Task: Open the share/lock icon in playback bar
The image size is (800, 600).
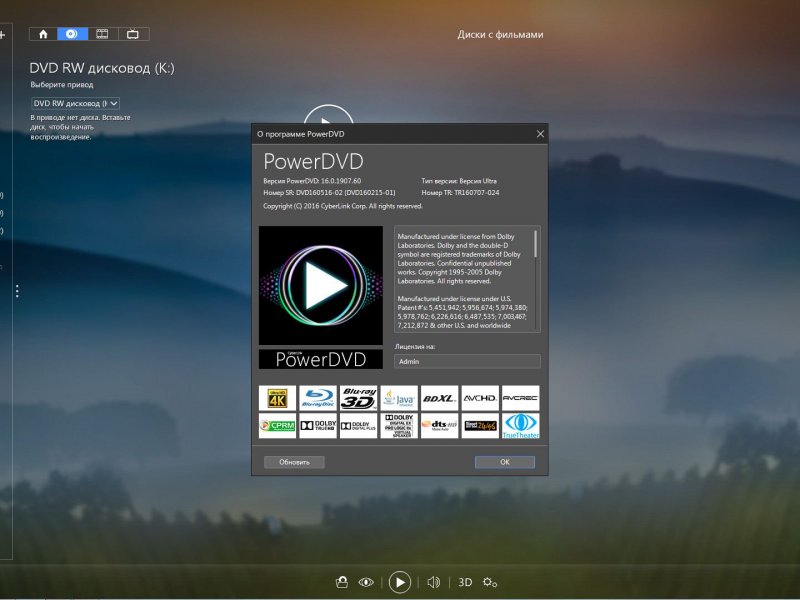Action: tap(342, 582)
